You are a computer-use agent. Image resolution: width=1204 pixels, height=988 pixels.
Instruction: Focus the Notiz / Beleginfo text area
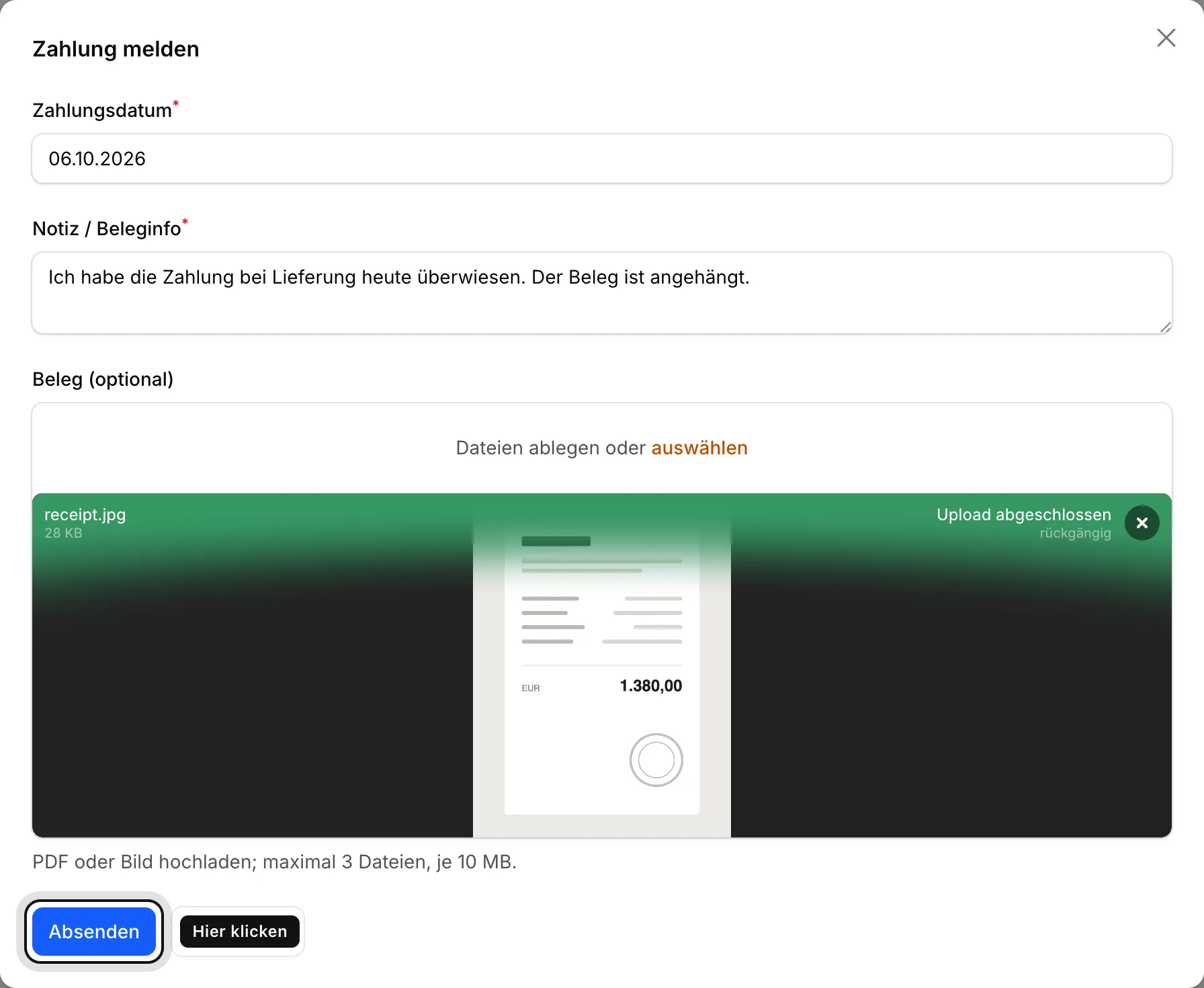(x=602, y=293)
